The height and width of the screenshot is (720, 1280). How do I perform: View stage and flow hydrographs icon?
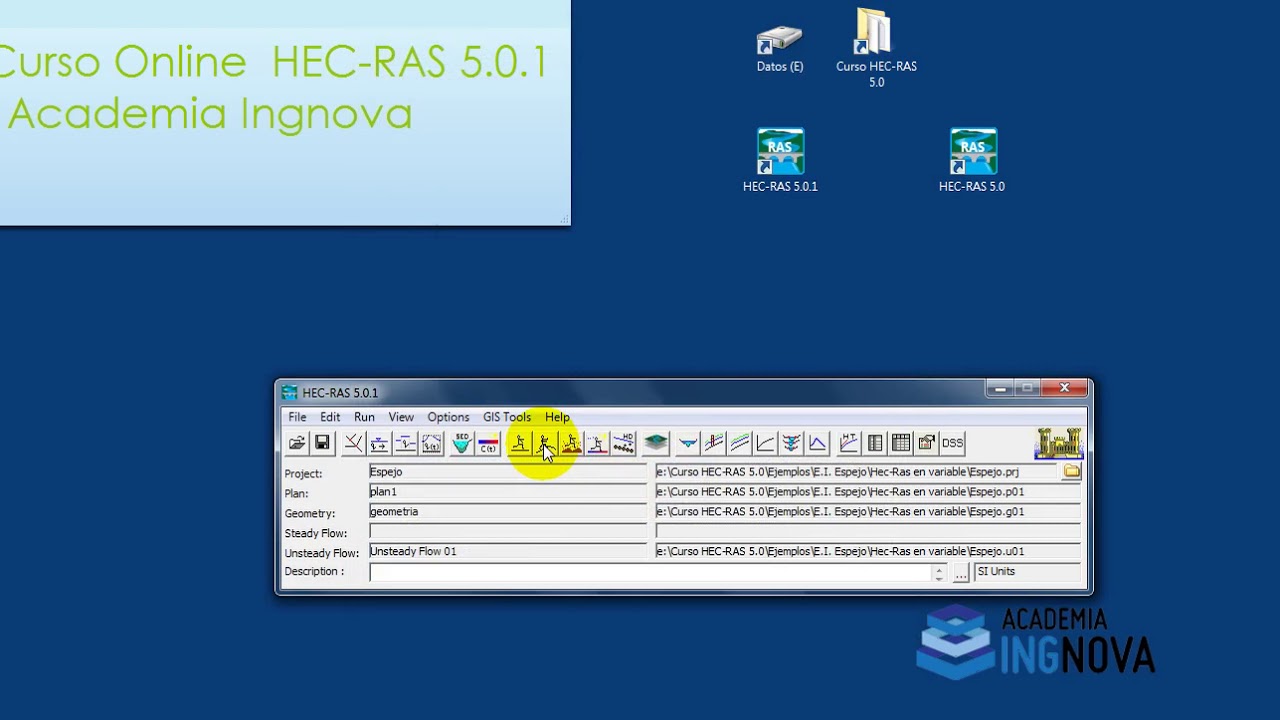(818, 443)
